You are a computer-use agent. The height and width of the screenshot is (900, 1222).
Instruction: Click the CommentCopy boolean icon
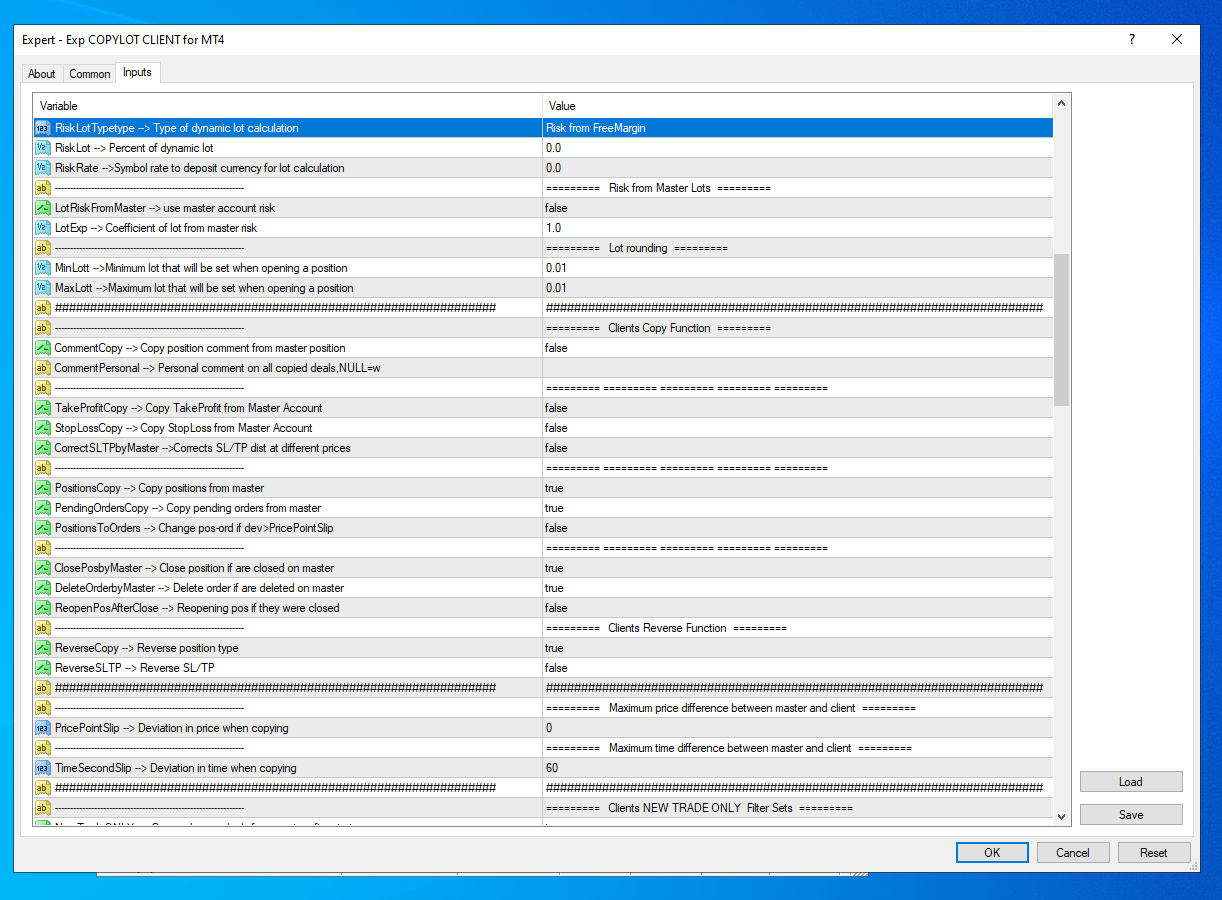[x=42, y=348]
